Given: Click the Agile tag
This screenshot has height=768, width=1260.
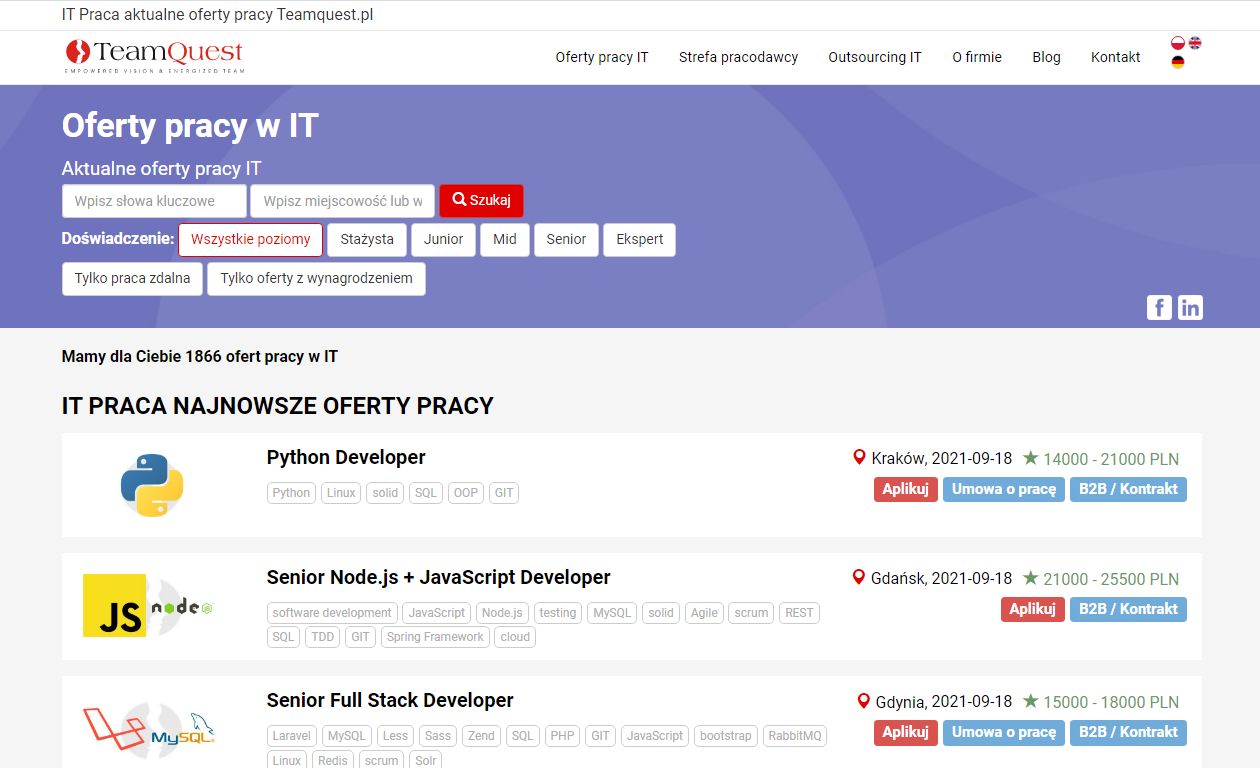Looking at the screenshot, I should 704,613.
